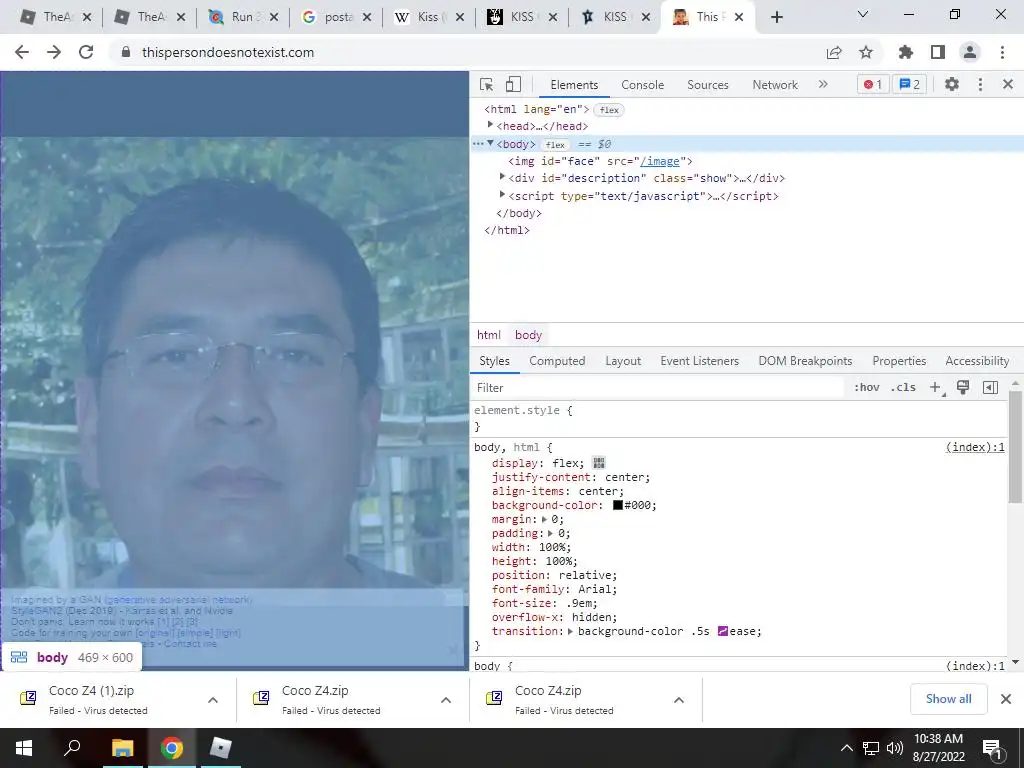Click the red error count badge
Image resolution: width=1024 pixels, height=768 pixels.
tap(872, 84)
